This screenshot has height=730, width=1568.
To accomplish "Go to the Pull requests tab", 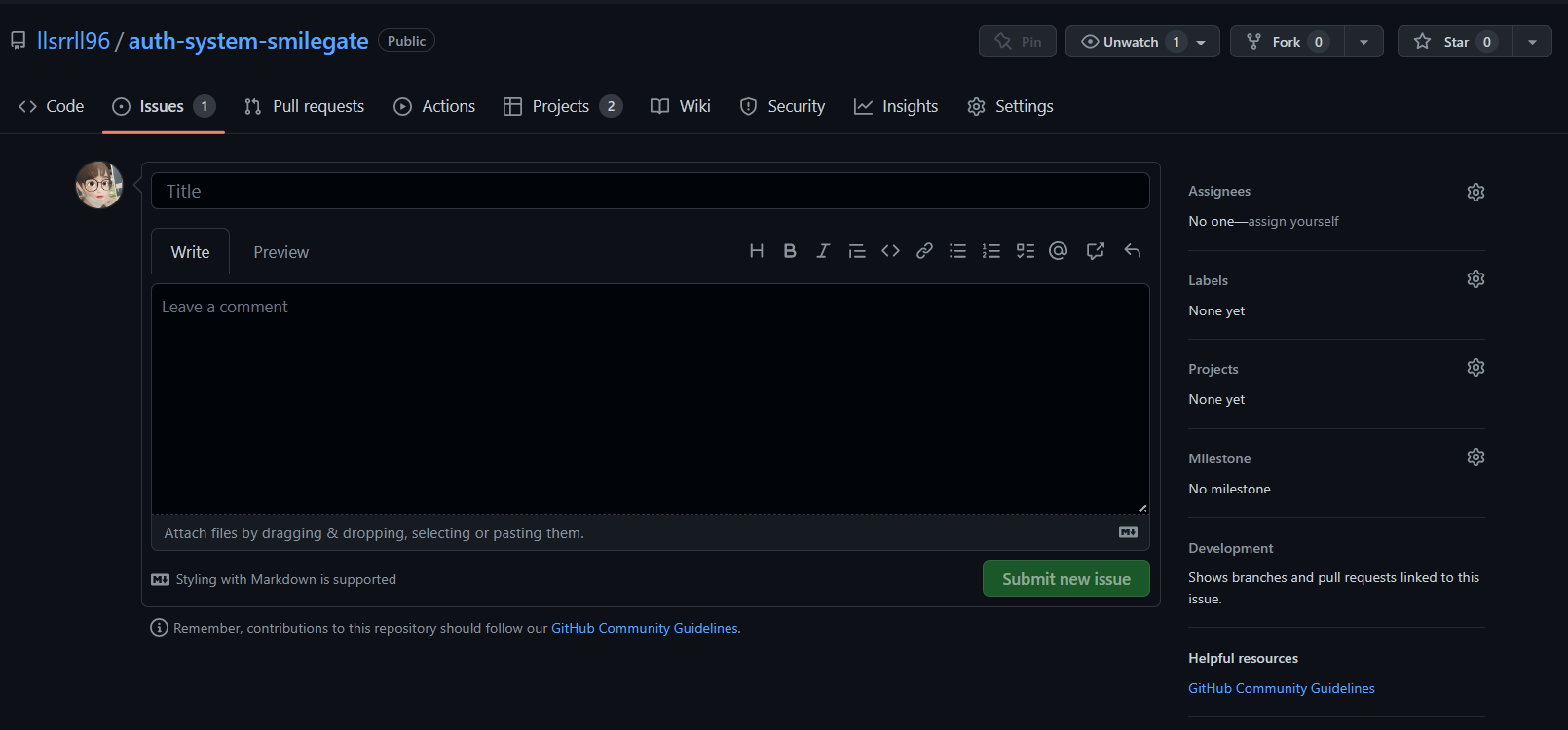I will tap(304, 106).
